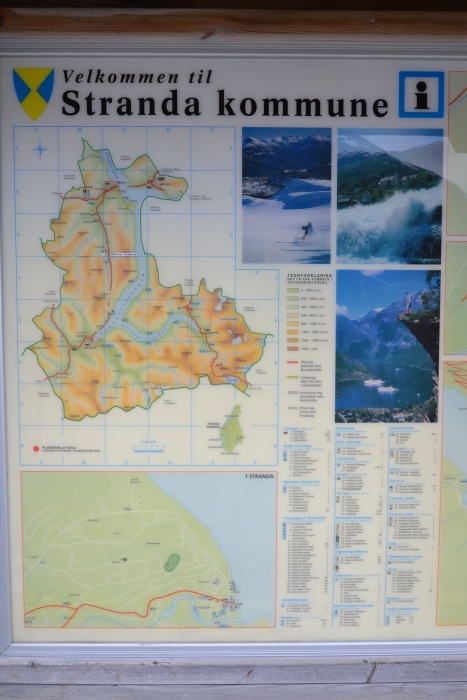Click the yellow Fylkesveg road legend line
The image size is (467, 700).
[292, 377]
